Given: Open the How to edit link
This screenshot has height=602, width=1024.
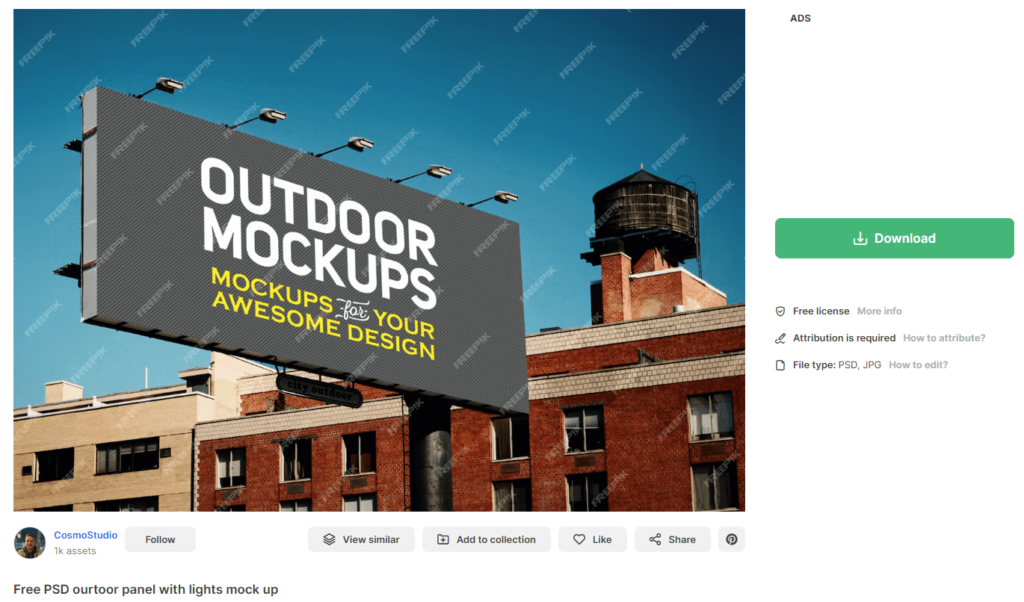Looking at the screenshot, I should (918, 365).
